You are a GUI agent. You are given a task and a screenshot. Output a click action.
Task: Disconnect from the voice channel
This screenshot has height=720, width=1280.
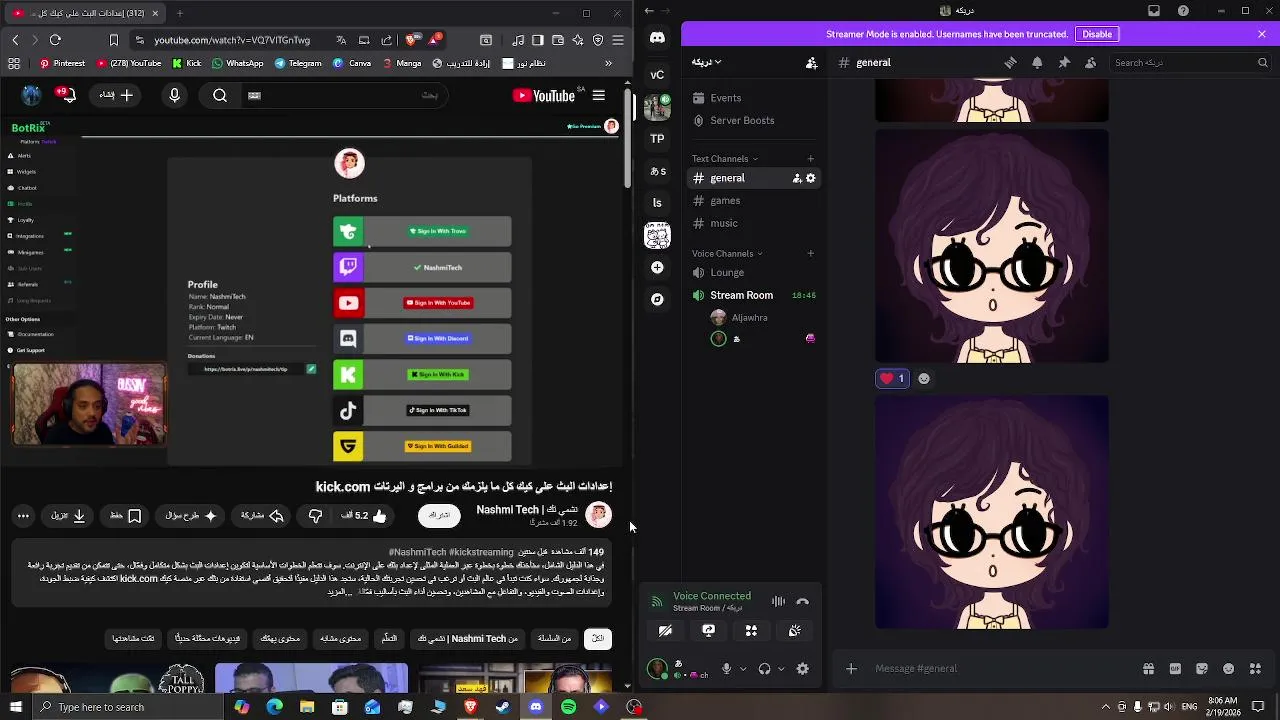tap(802, 601)
